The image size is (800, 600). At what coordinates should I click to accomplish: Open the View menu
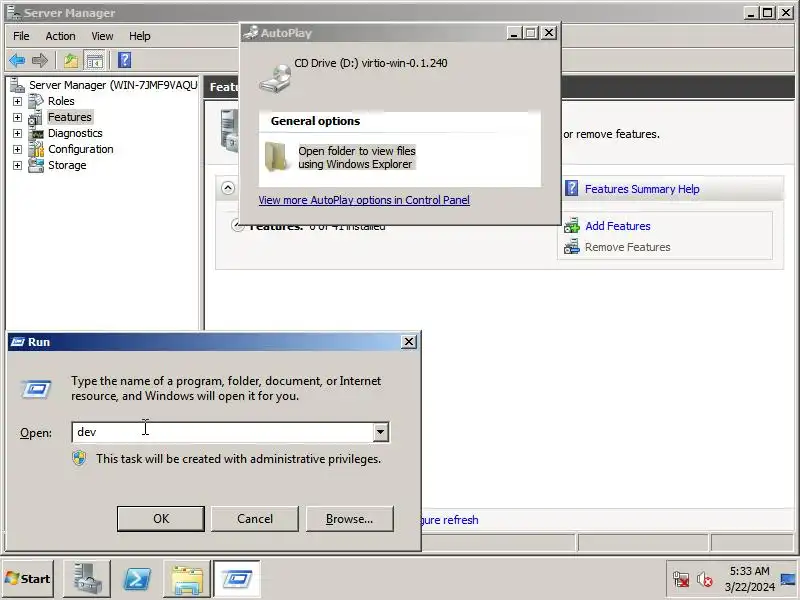(x=102, y=36)
